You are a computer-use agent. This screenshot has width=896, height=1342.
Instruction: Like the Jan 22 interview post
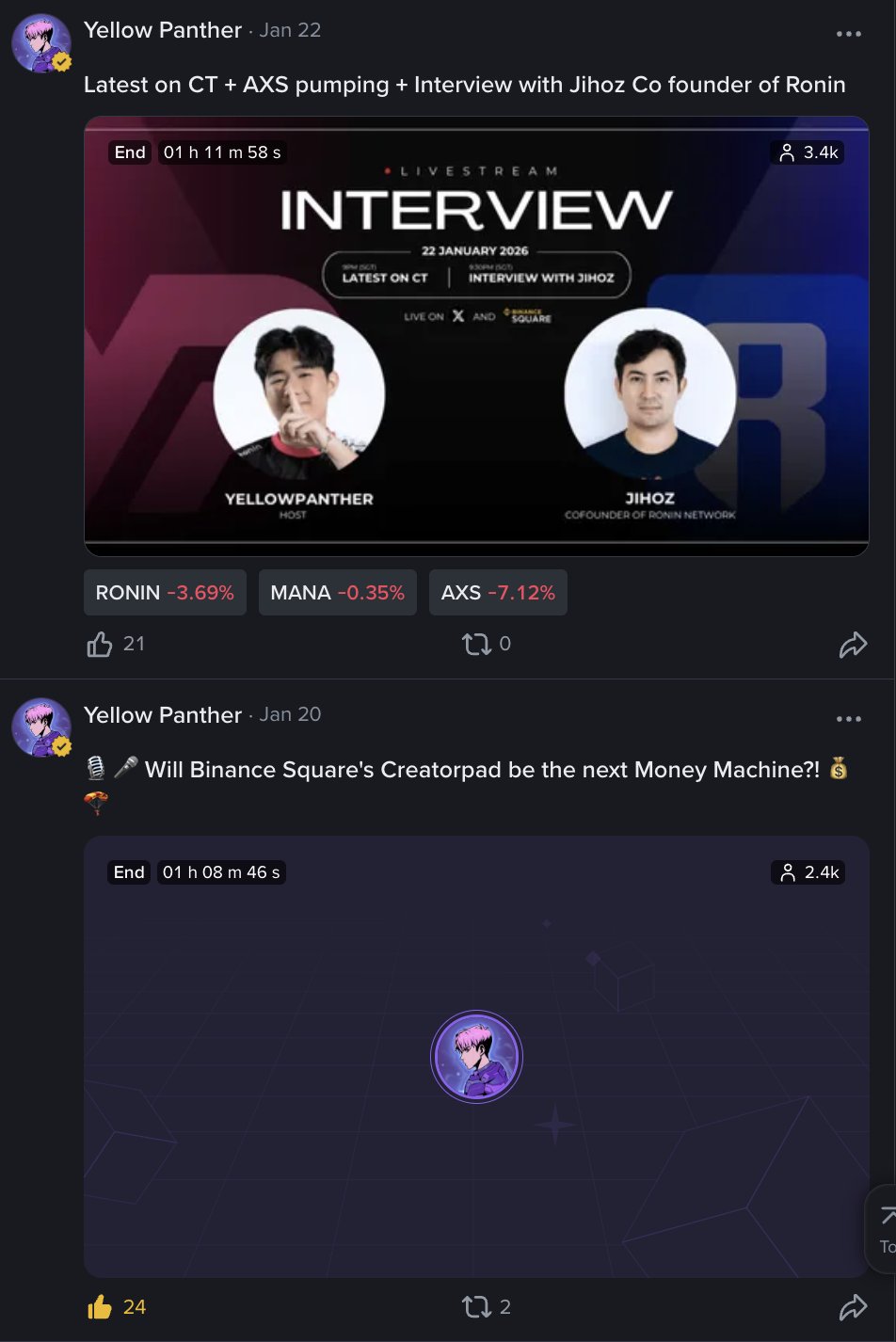100,645
